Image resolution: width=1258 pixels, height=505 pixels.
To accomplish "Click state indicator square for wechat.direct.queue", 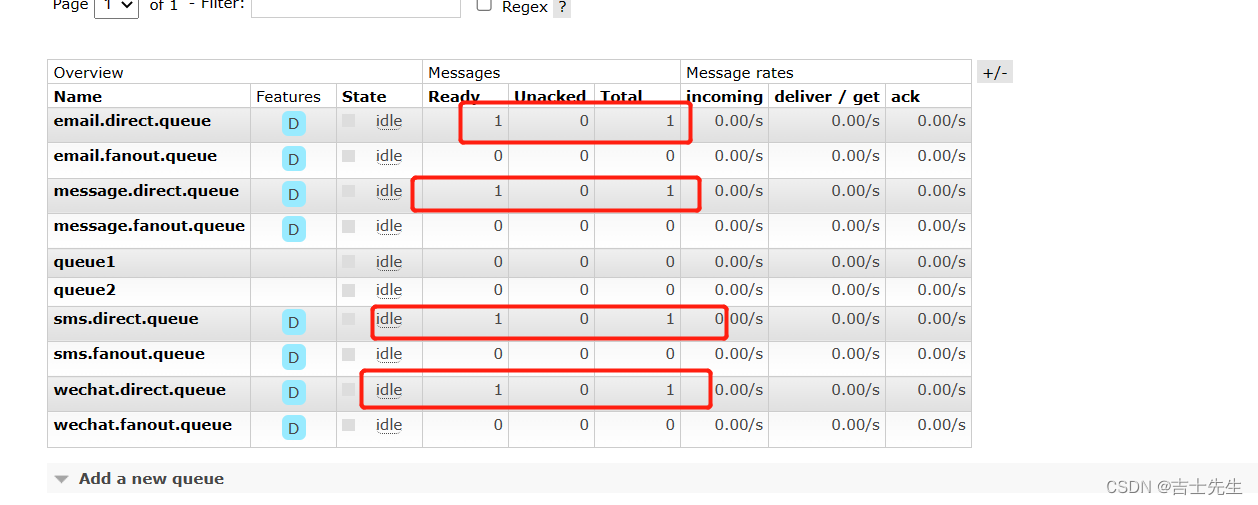I will tap(348, 390).
